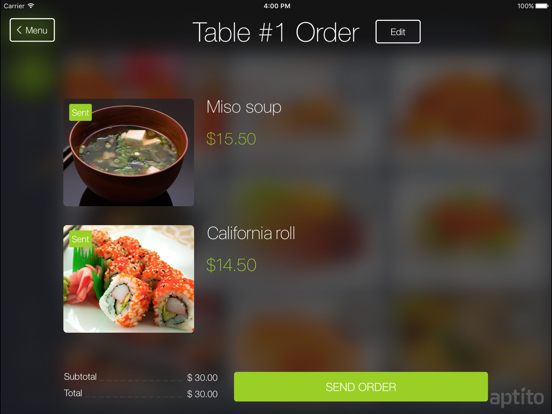Screen dimensions: 552x414
Task: Select the California roll item name
Action: (x=251, y=233)
